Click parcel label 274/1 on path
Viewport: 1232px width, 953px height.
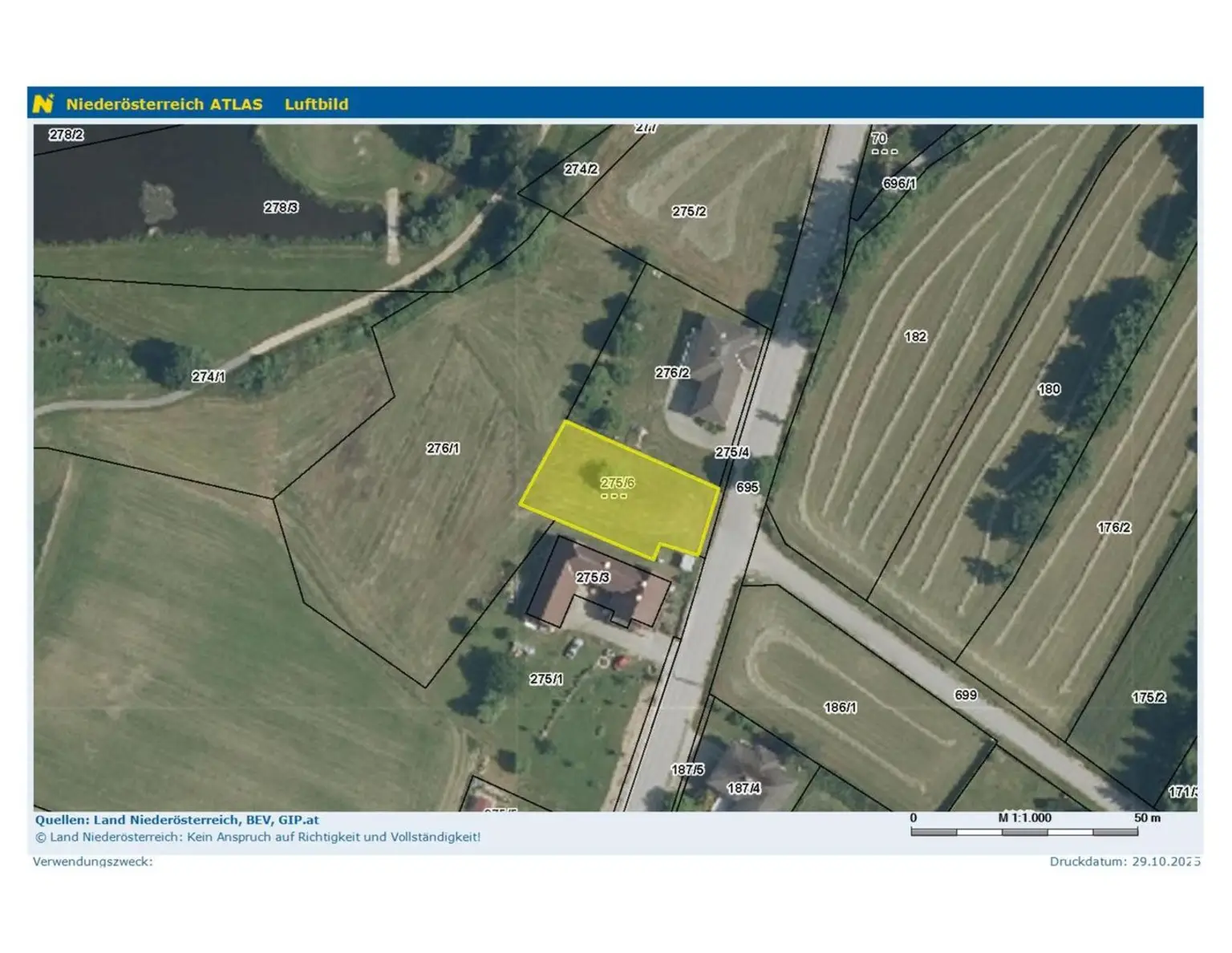[x=208, y=376]
